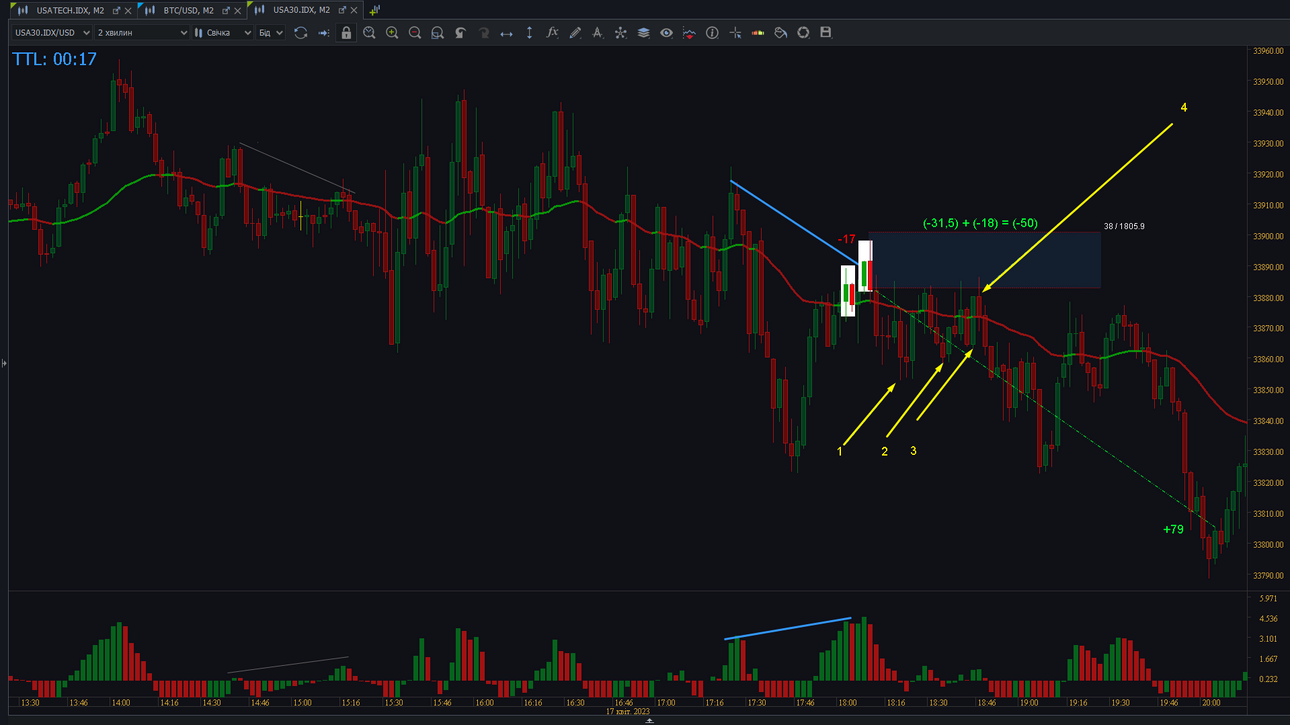
Task: Click the red -17 loss label
Action: point(846,239)
